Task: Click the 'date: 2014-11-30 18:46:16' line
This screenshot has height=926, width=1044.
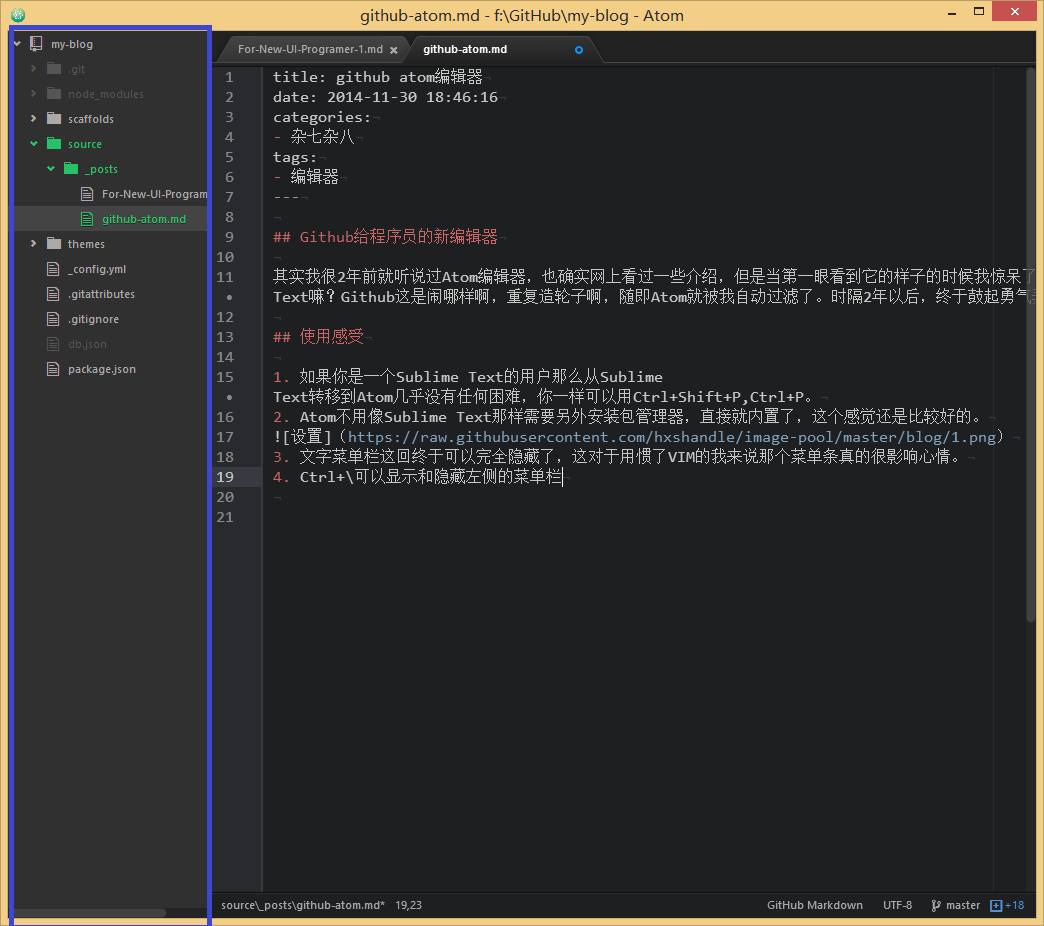Action: 386,97
